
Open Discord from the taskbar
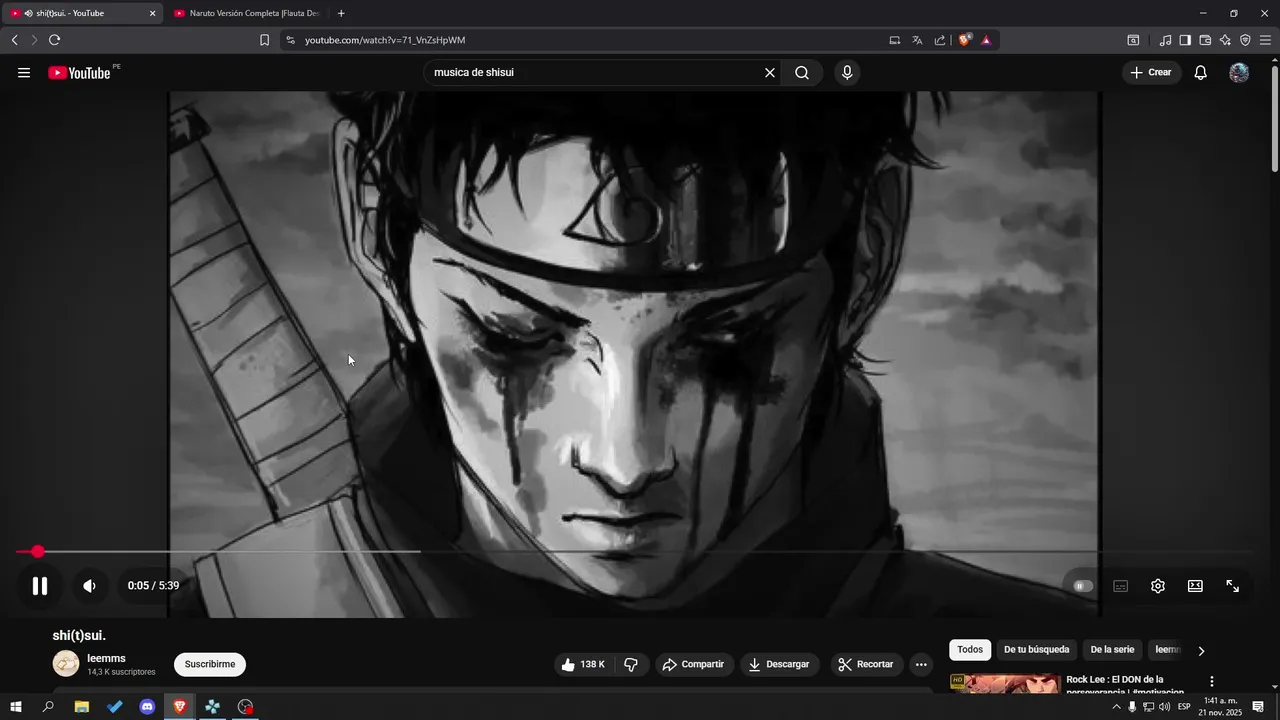point(147,707)
